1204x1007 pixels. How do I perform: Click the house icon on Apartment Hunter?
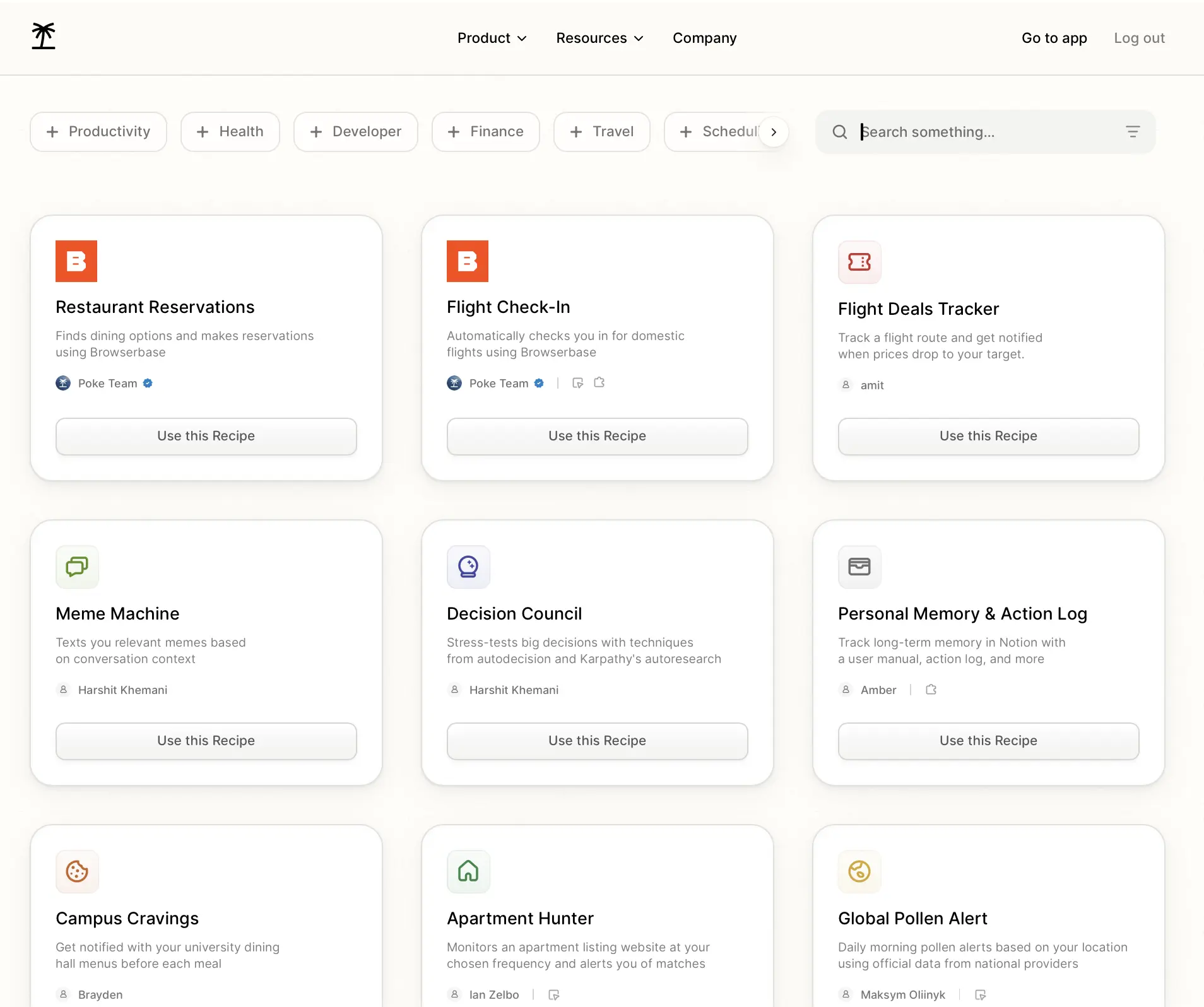(468, 871)
